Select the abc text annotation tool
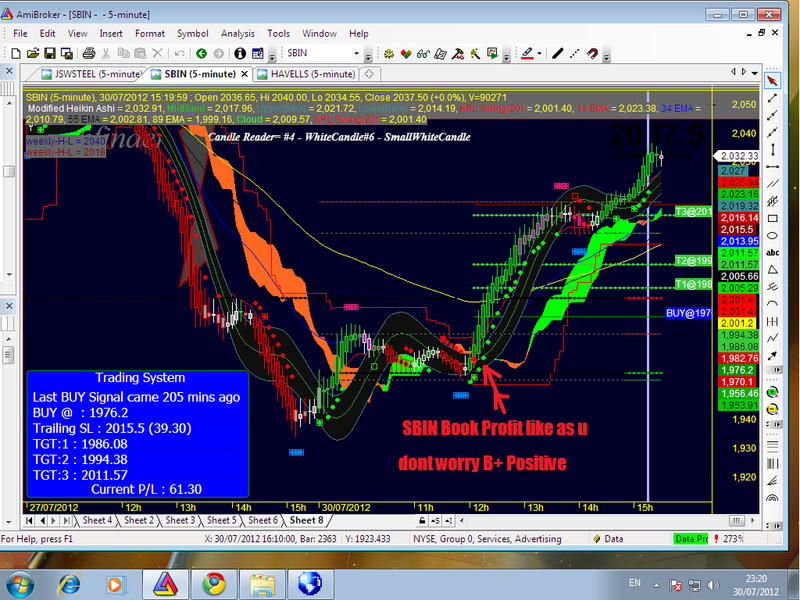Screen dimensions: 800x600 tap(772, 253)
